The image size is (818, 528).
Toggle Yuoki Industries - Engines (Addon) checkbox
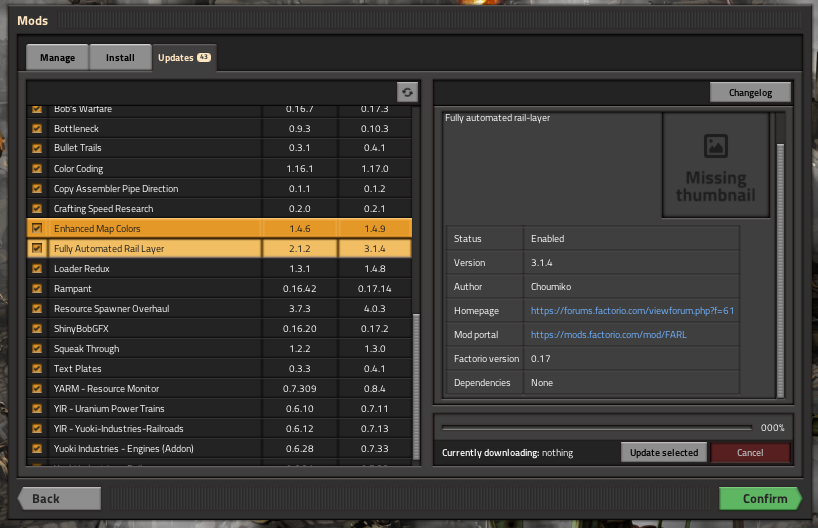coord(37,448)
